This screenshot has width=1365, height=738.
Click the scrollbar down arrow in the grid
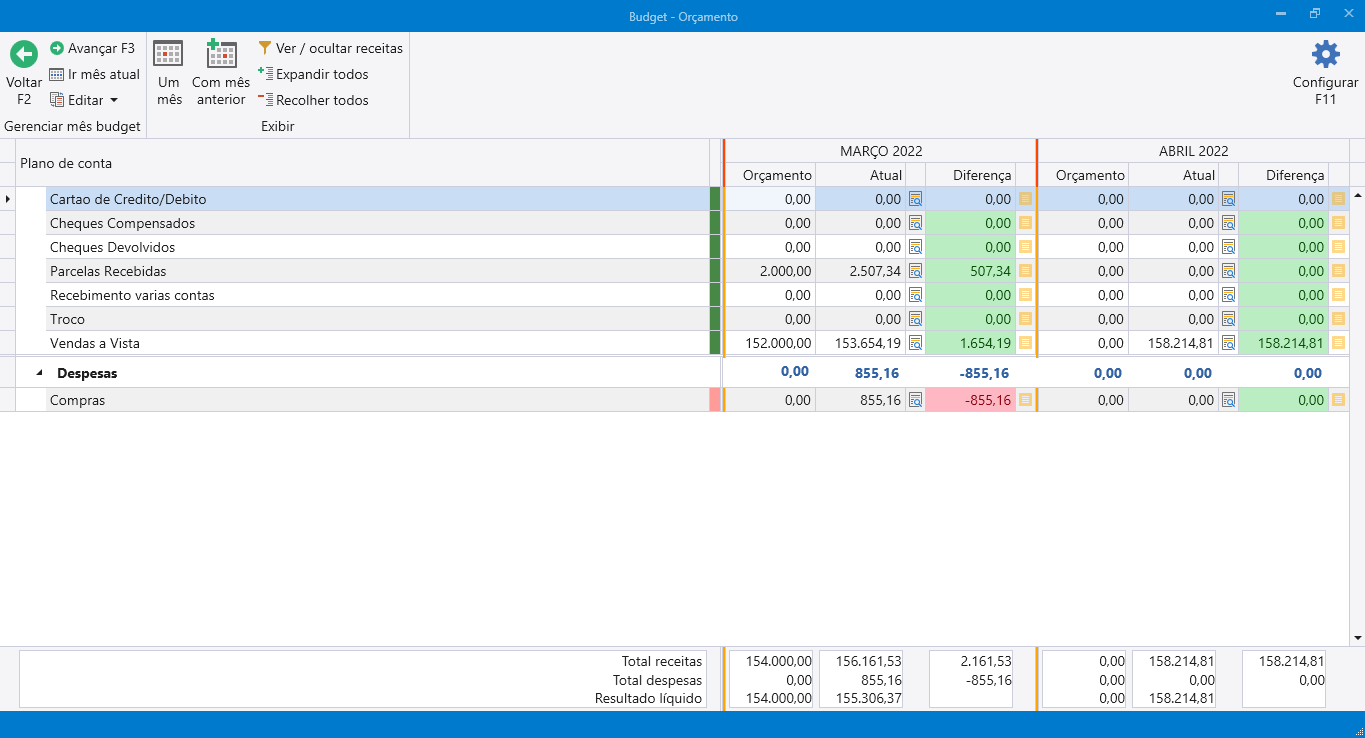click(x=1357, y=637)
